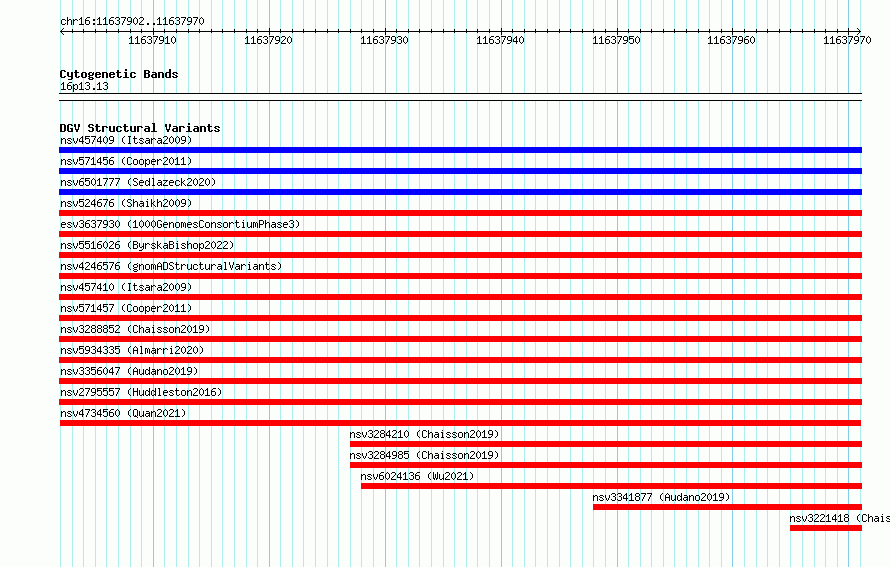This screenshot has width=890, height=567.
Task: Click ruler position 11637950
Action: pos(616,40)
